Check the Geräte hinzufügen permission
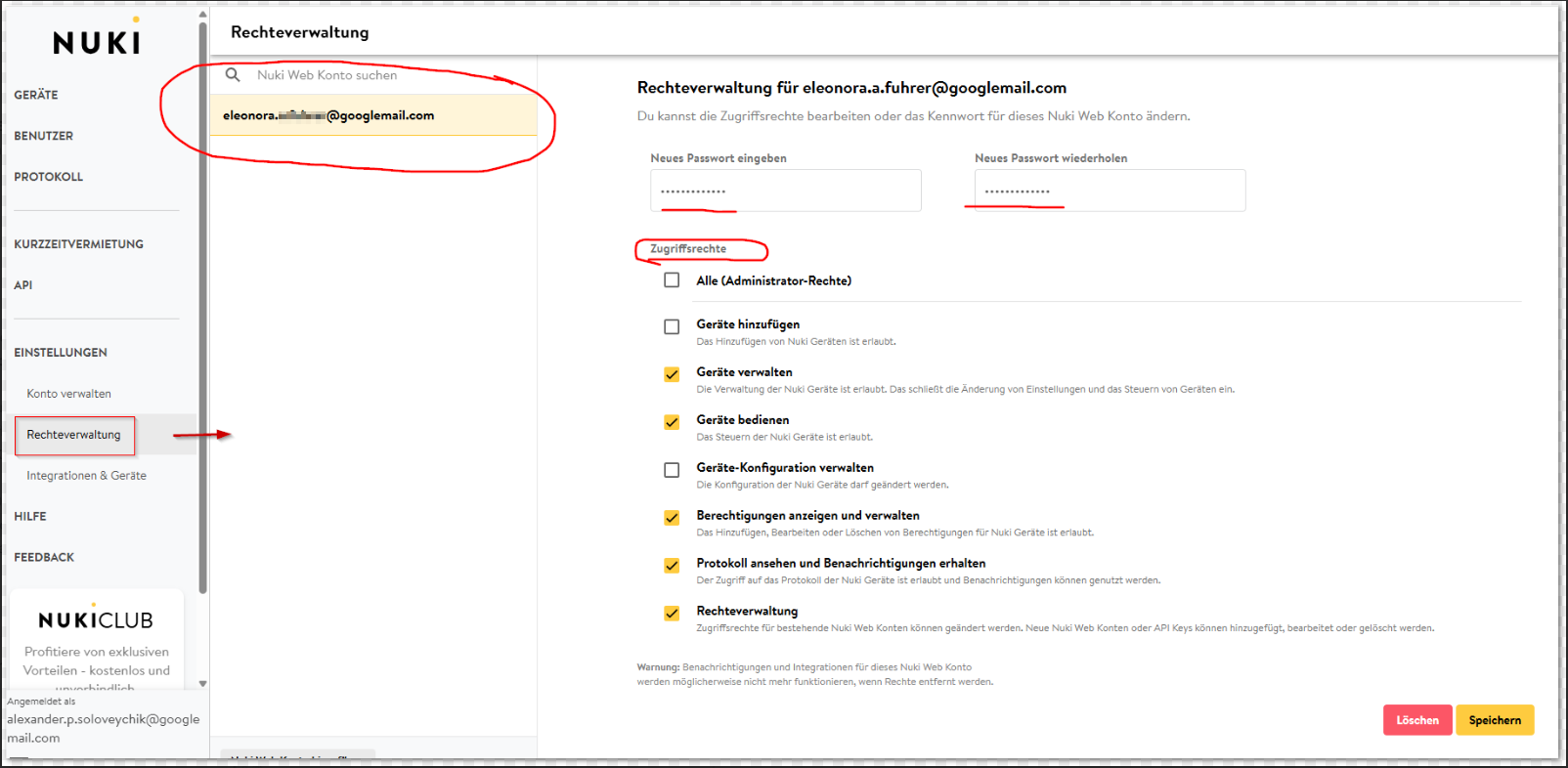 672,326
